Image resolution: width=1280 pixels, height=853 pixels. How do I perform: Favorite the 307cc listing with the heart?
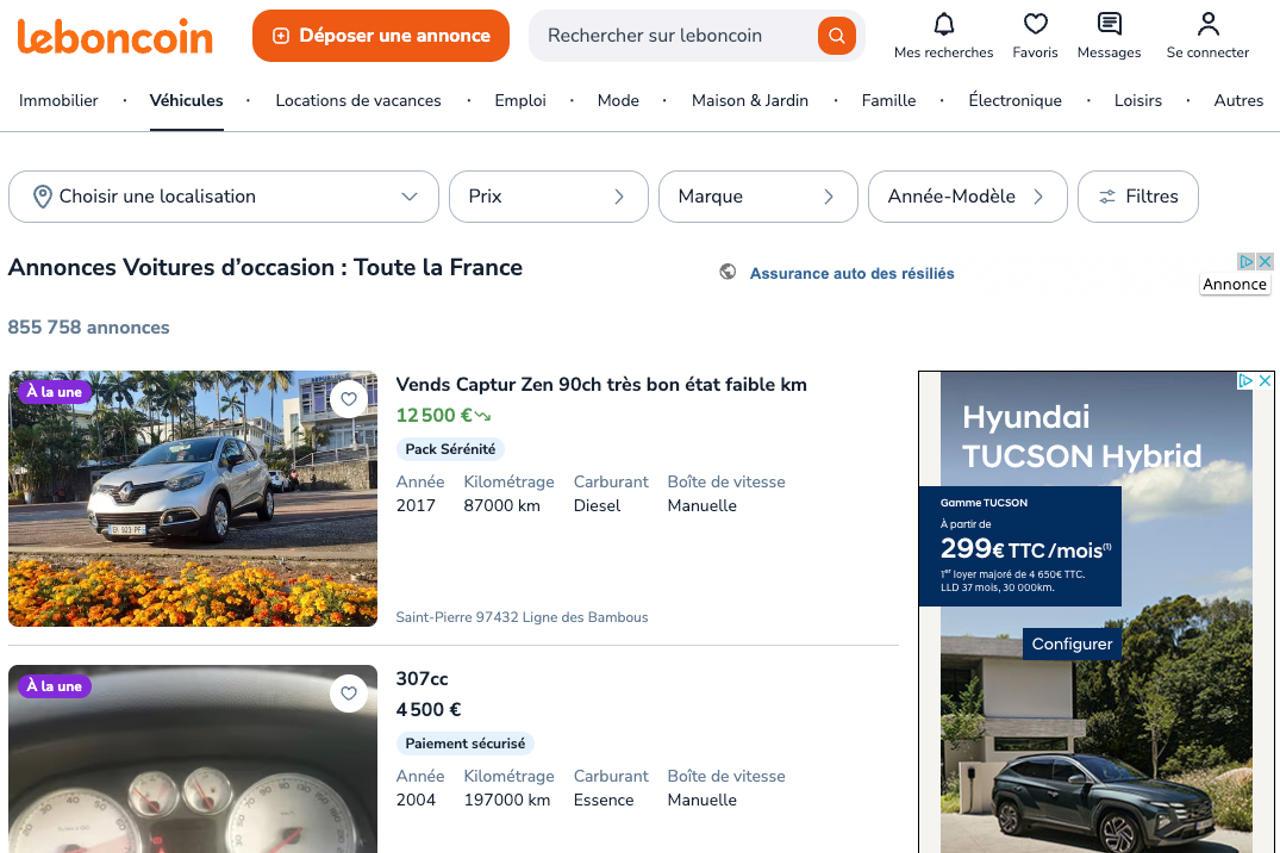pyautogui.click(x=349, y=692)
